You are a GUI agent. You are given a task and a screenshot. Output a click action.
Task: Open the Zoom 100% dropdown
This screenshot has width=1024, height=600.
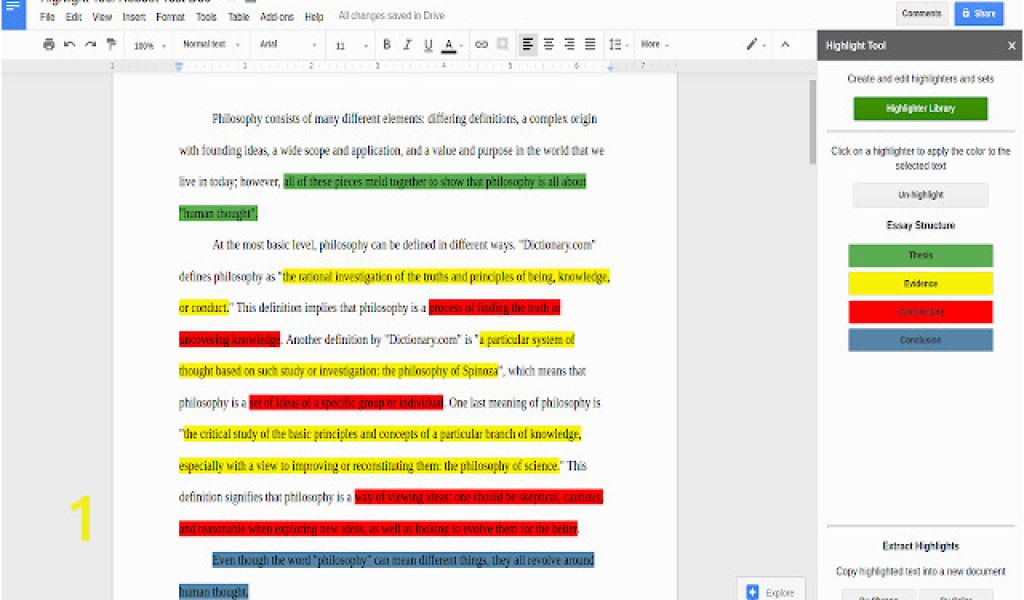click(150, 45)
